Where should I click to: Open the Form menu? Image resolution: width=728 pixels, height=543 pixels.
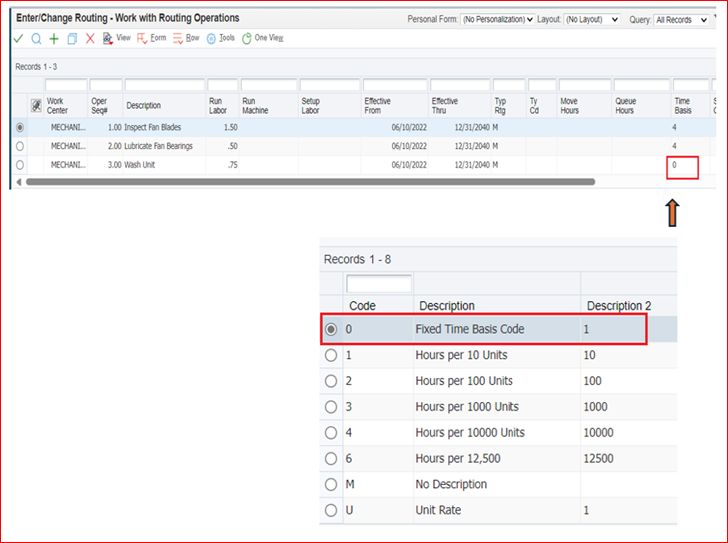pos(151,38)
